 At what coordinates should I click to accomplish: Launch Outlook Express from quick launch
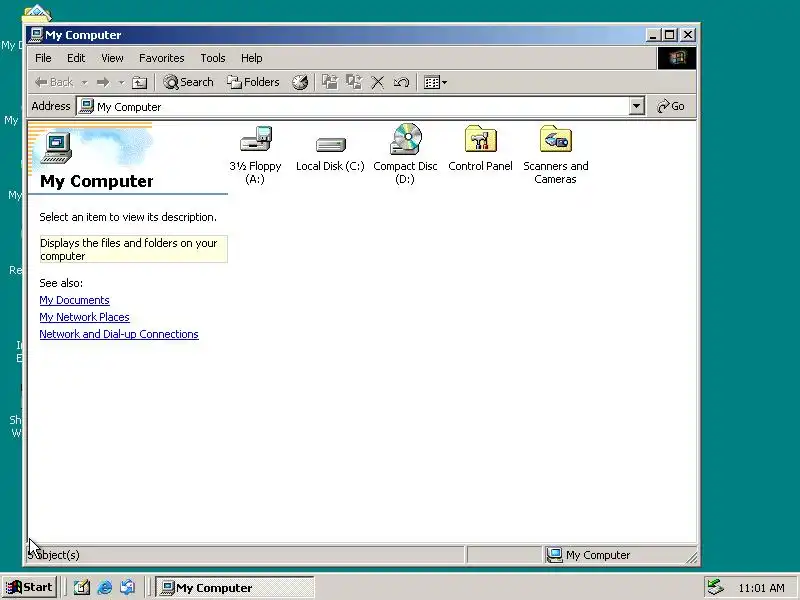click(128, 588)
